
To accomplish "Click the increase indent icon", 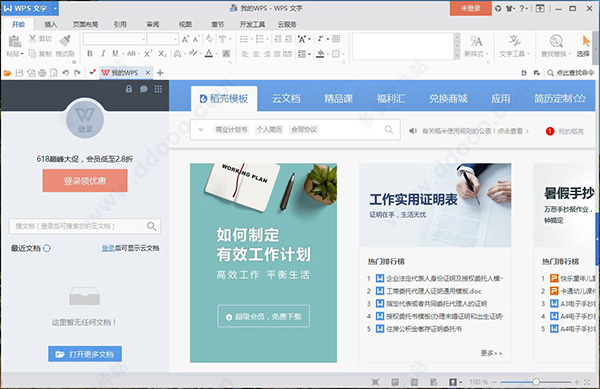I will point(289,39).
